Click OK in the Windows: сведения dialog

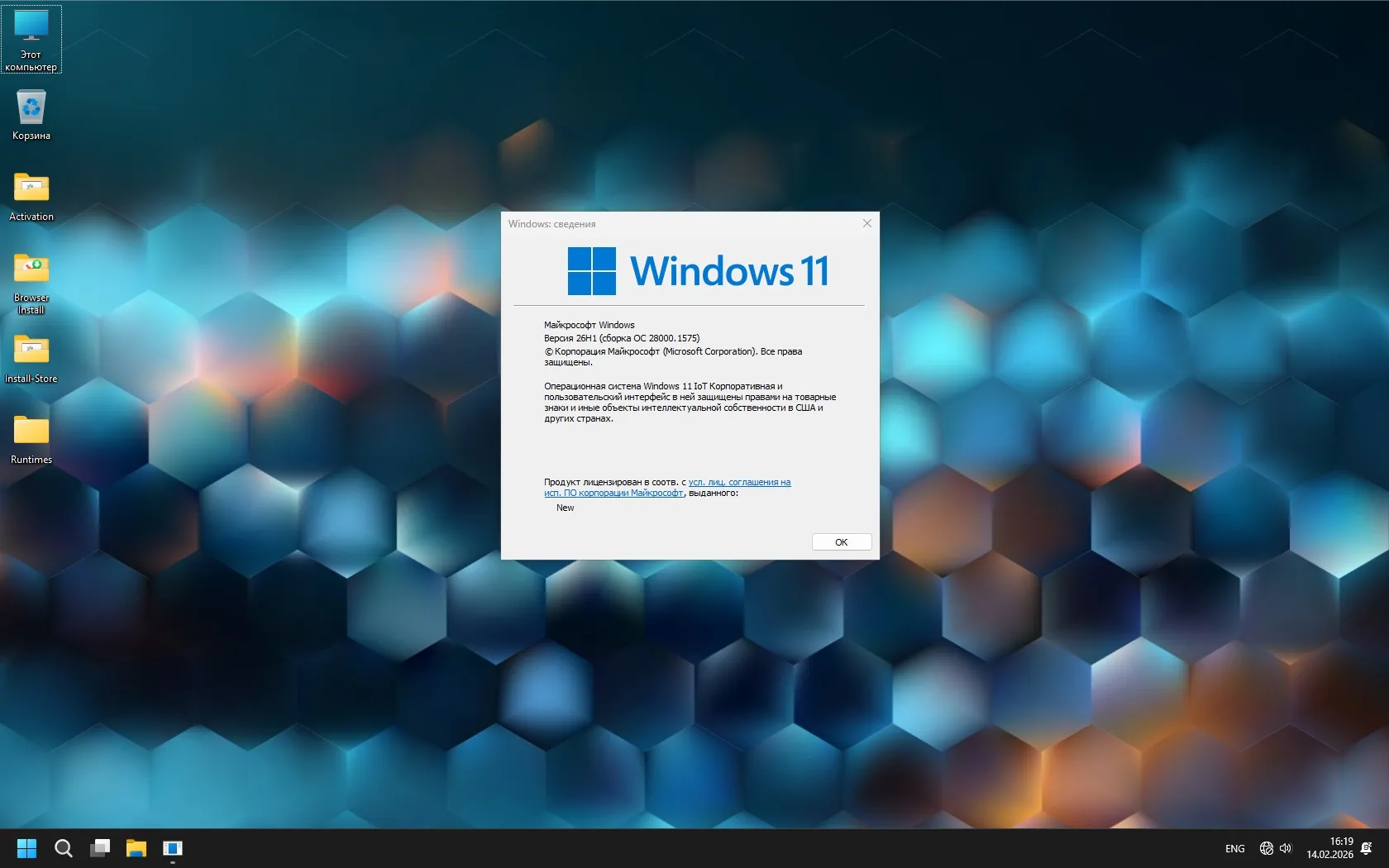coord(841,542)
